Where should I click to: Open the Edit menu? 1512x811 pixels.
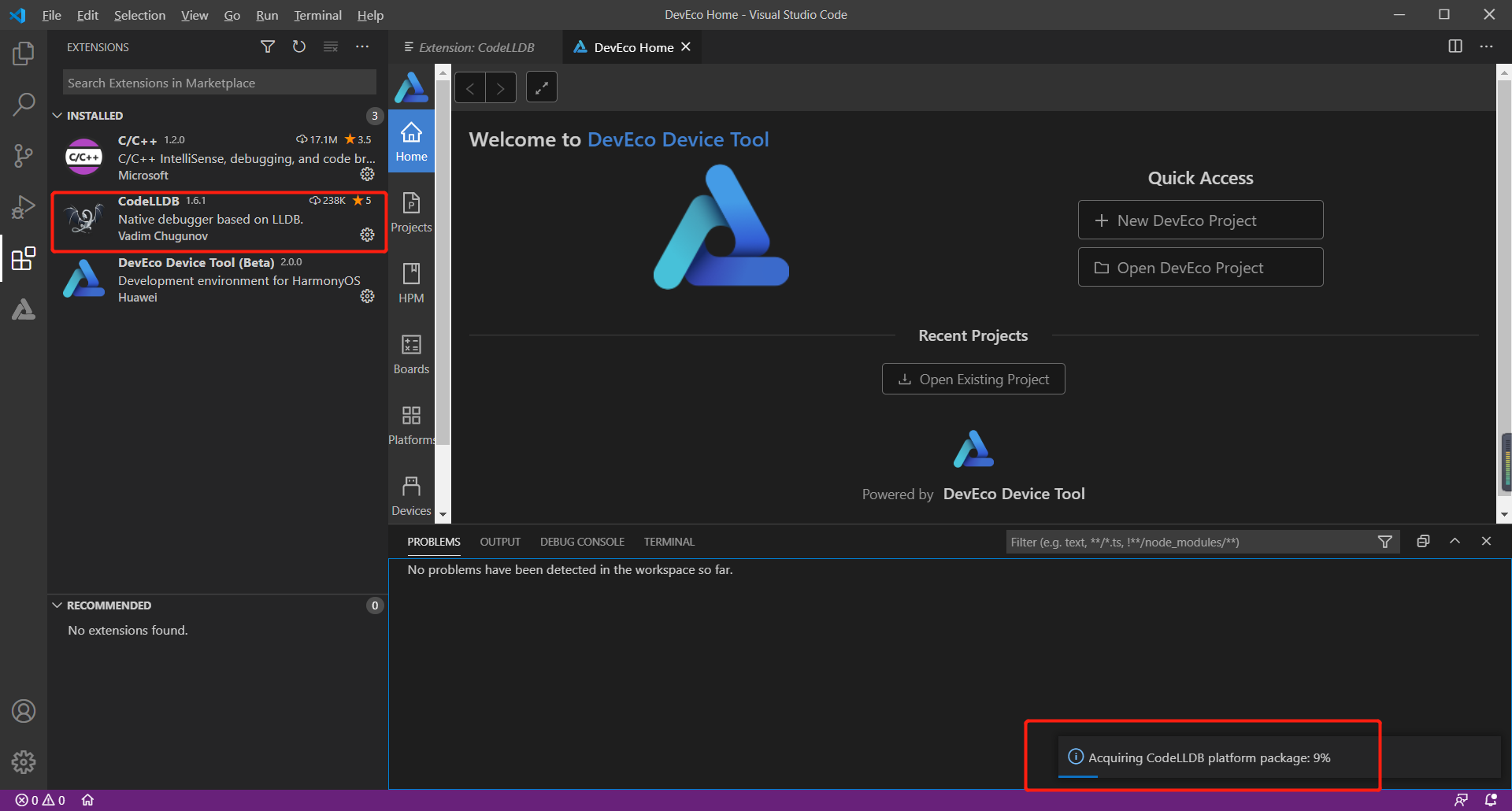(x=87, y=15)
